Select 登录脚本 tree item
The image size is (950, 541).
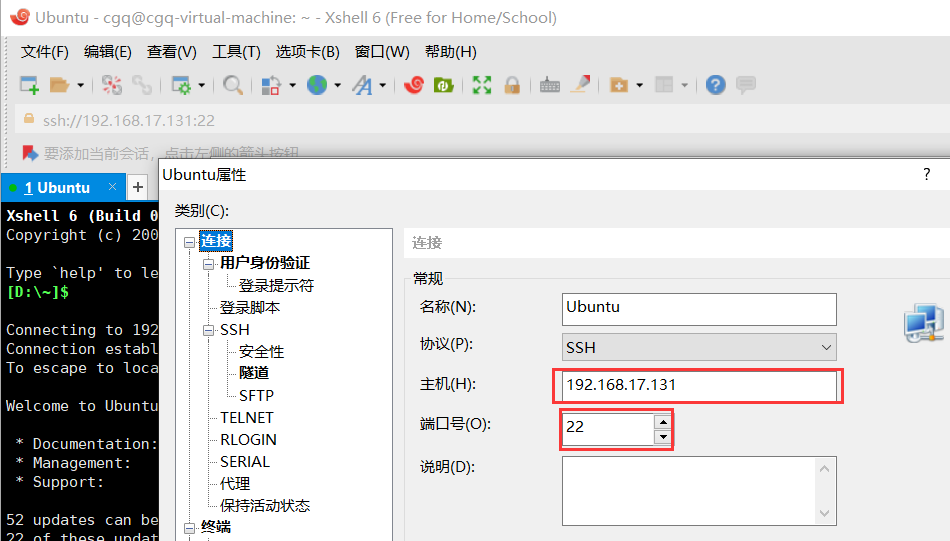pos(250,307)
